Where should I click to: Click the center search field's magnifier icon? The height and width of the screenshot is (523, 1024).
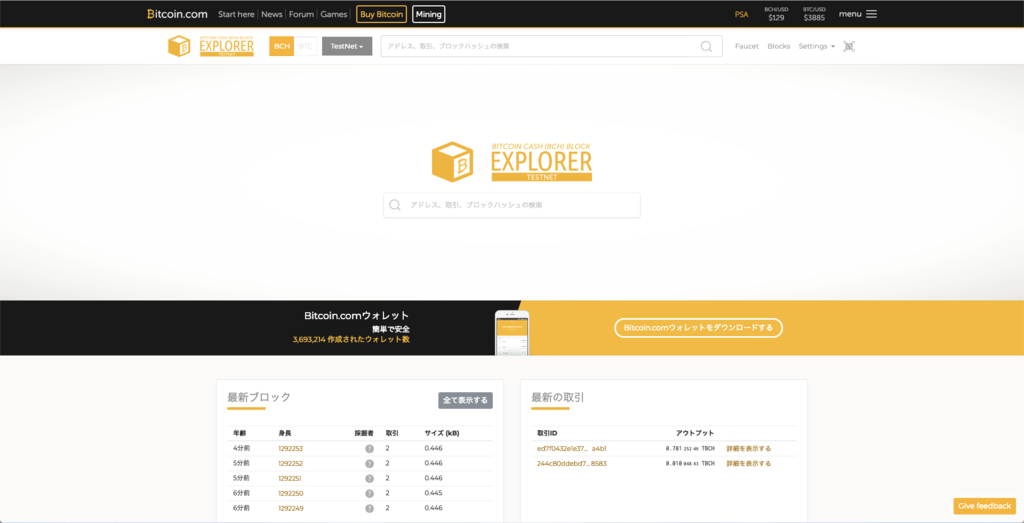click(x=394, y=205)
